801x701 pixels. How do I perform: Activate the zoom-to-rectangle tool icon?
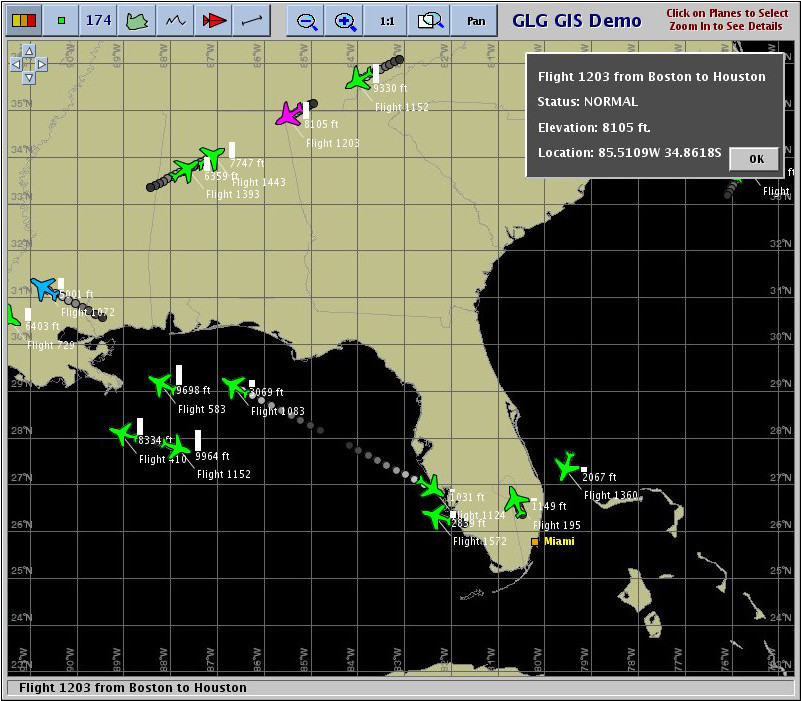coord(430,20)
